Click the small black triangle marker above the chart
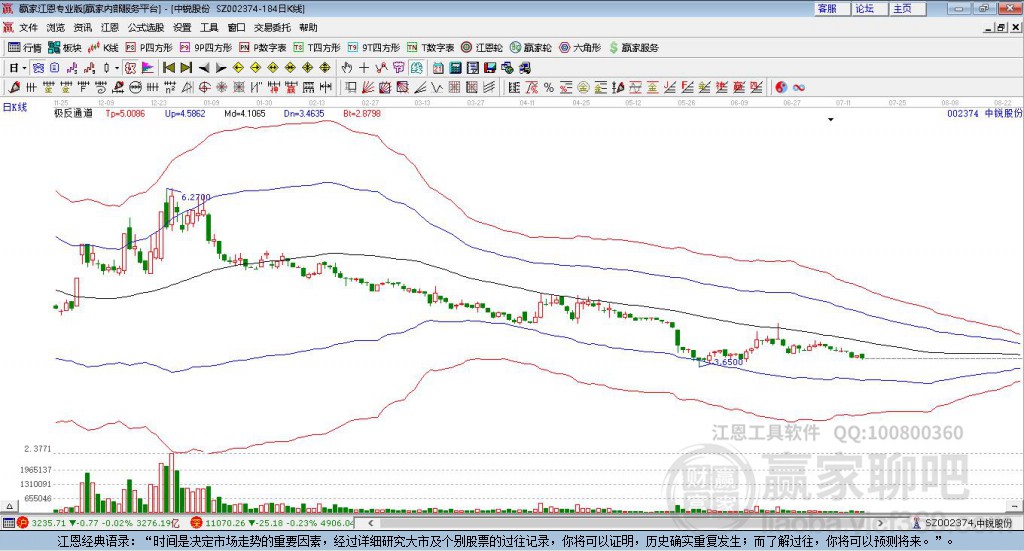Screen dimensions: 1024x551 click(x=831, y=120)
